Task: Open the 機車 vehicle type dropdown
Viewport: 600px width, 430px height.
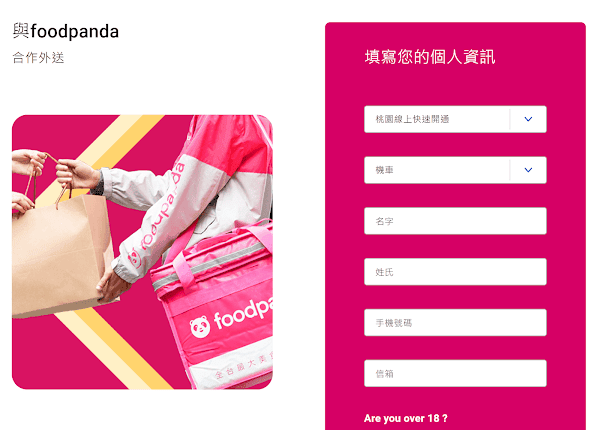Action: (455, 170)
